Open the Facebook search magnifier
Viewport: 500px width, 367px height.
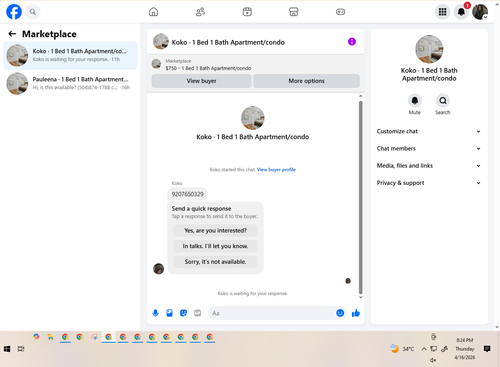[33, 12]
